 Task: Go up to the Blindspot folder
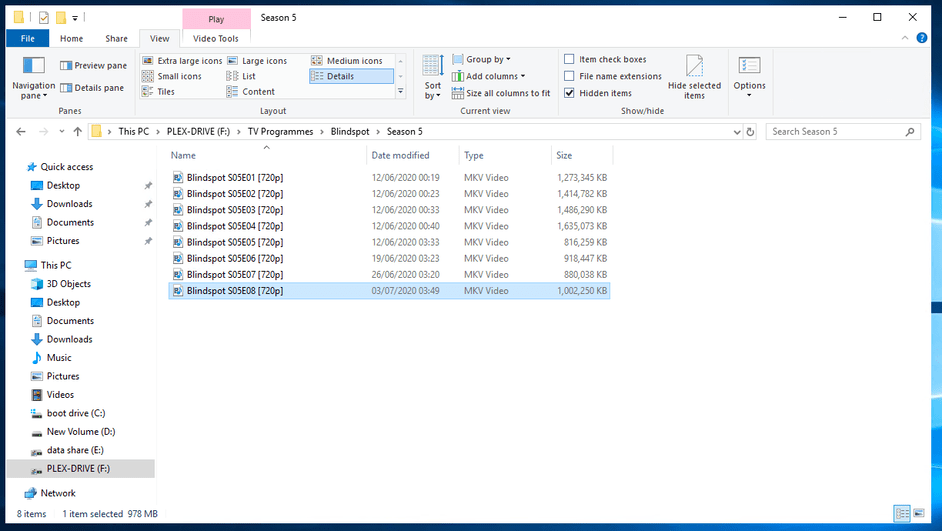tap(77, 132)
